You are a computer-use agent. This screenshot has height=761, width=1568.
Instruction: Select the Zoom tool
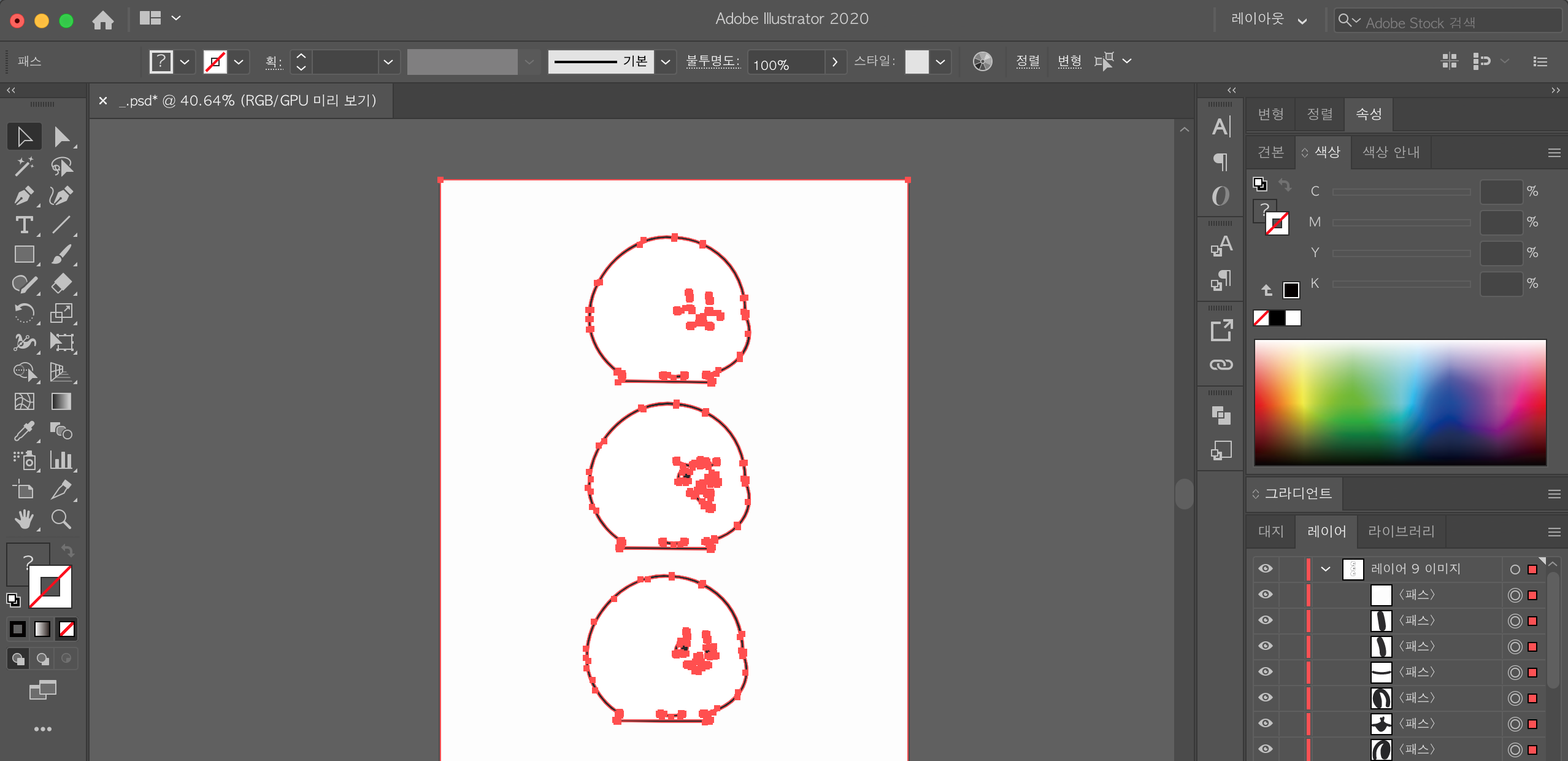(61, 519)
